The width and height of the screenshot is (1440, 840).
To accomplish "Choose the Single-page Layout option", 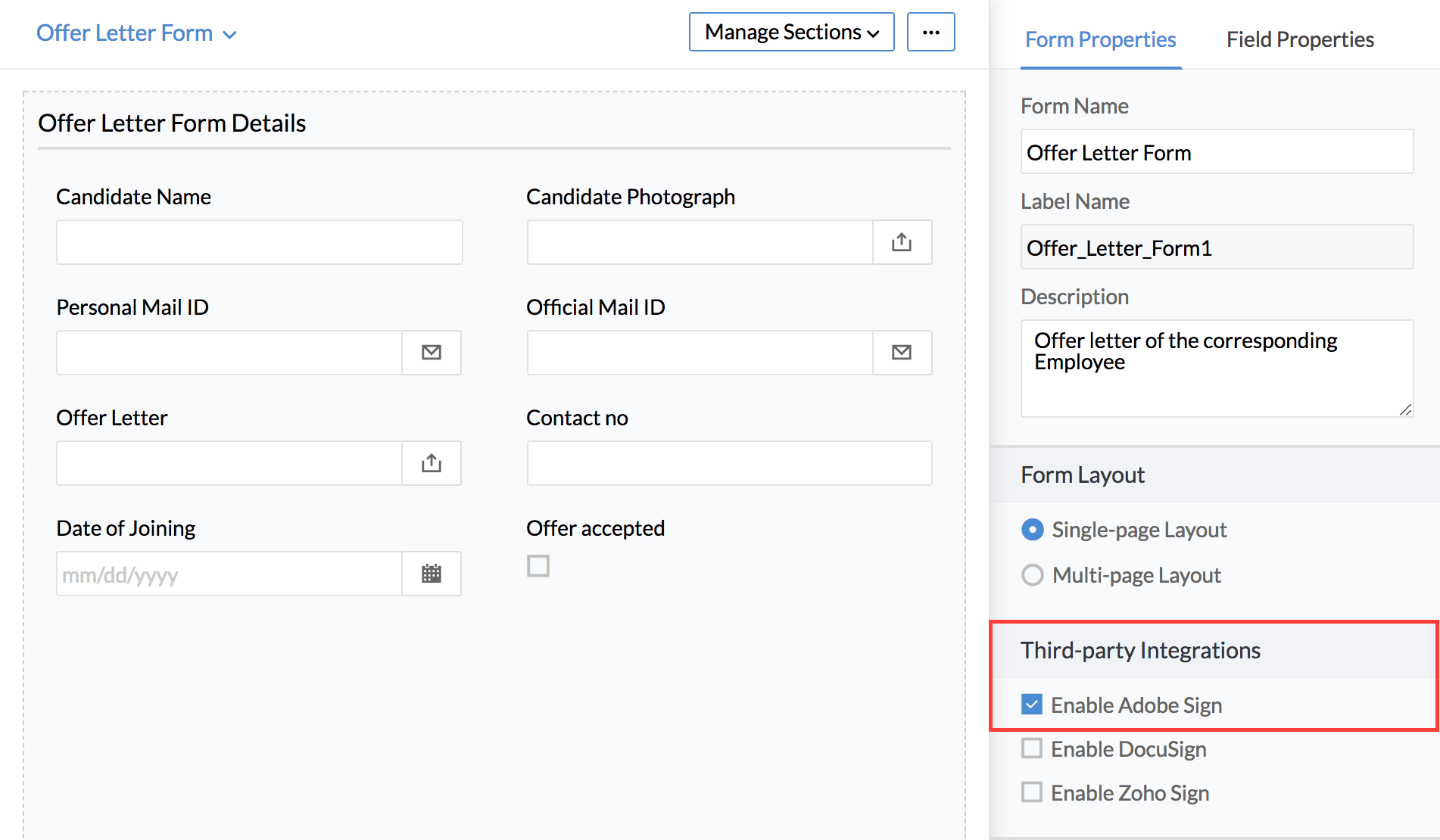I will (x=1033, y=530).
